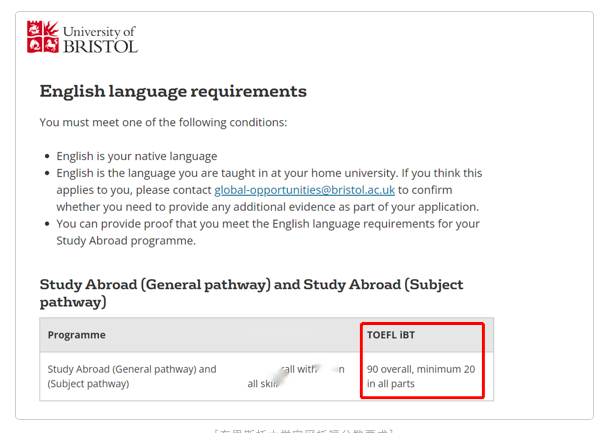602x433 pixels.
Task: Click the "University of" text in the logo
Action: click(98, 31)
